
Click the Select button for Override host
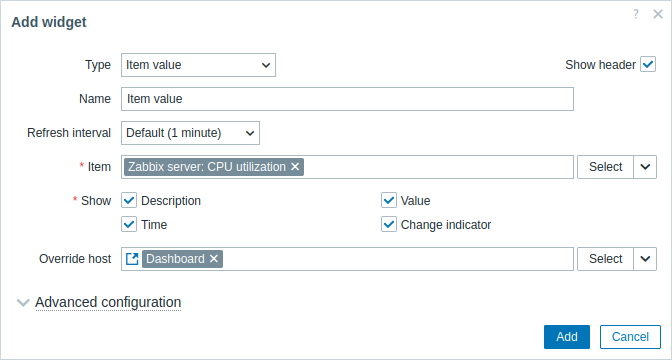pyautogui.click(x=605, y=259)
